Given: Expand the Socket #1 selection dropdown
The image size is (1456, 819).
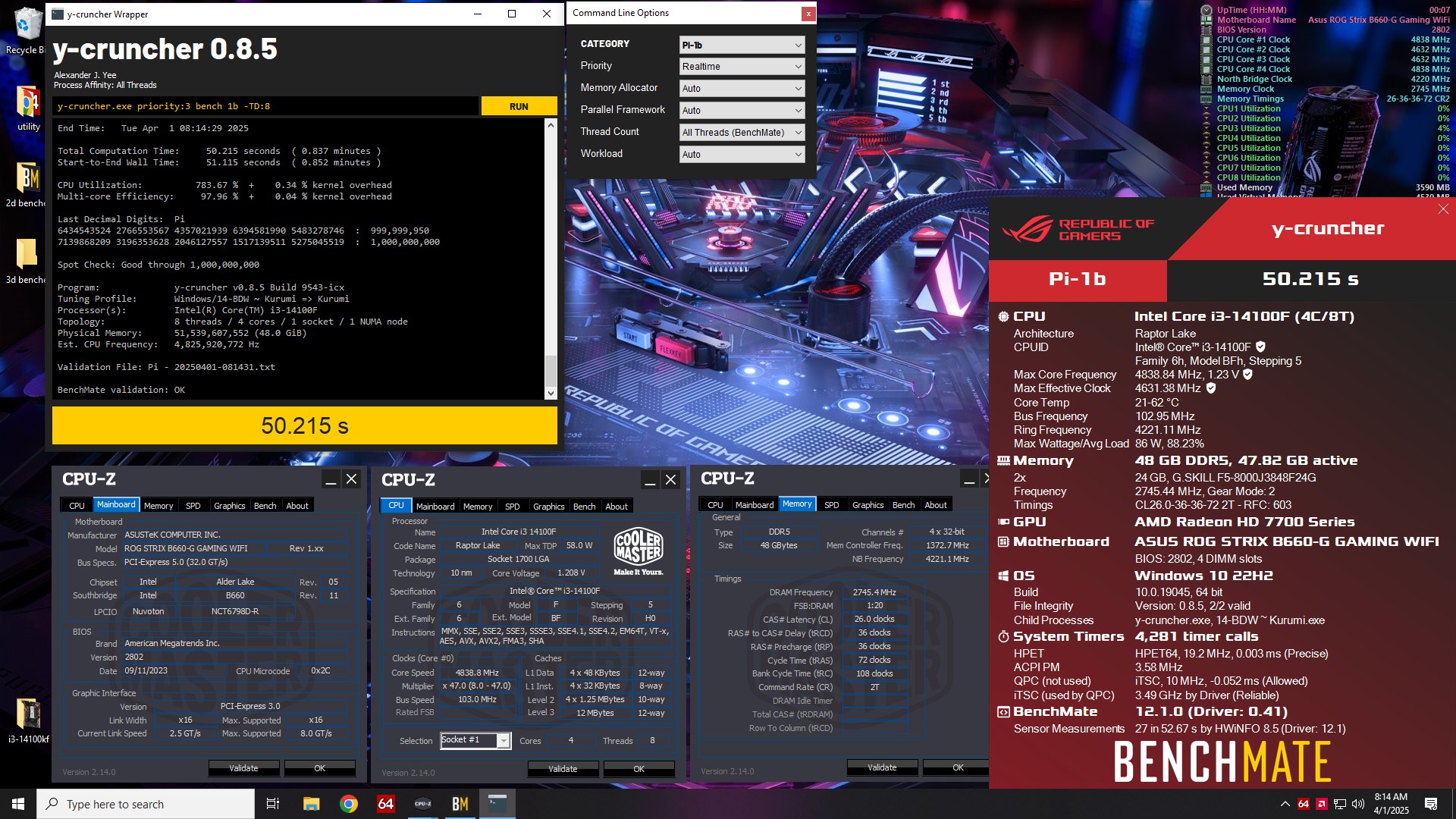Looking at the screenshot, I should coord(503,741).
